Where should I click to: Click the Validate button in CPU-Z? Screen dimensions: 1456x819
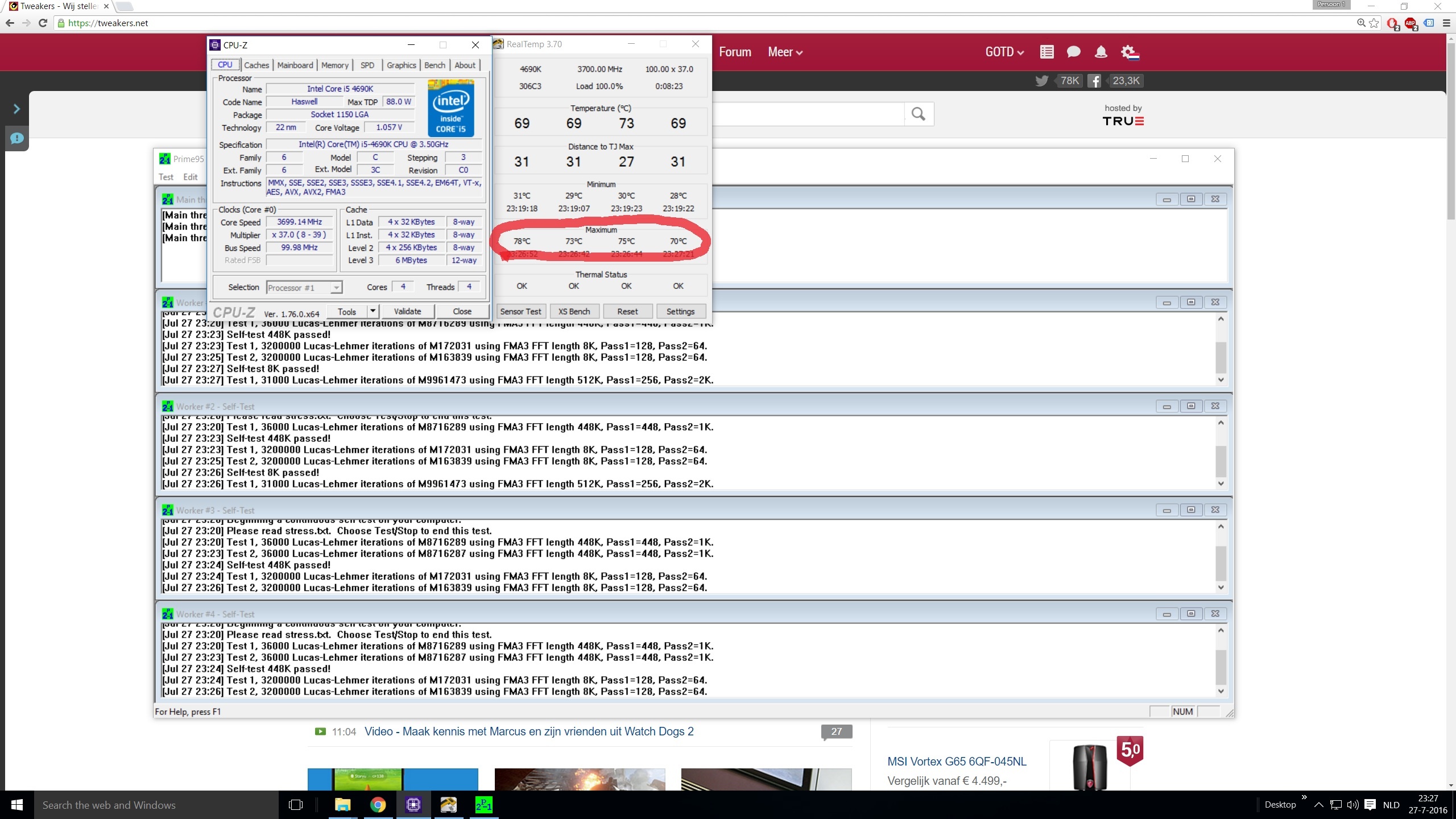[408, 311]
